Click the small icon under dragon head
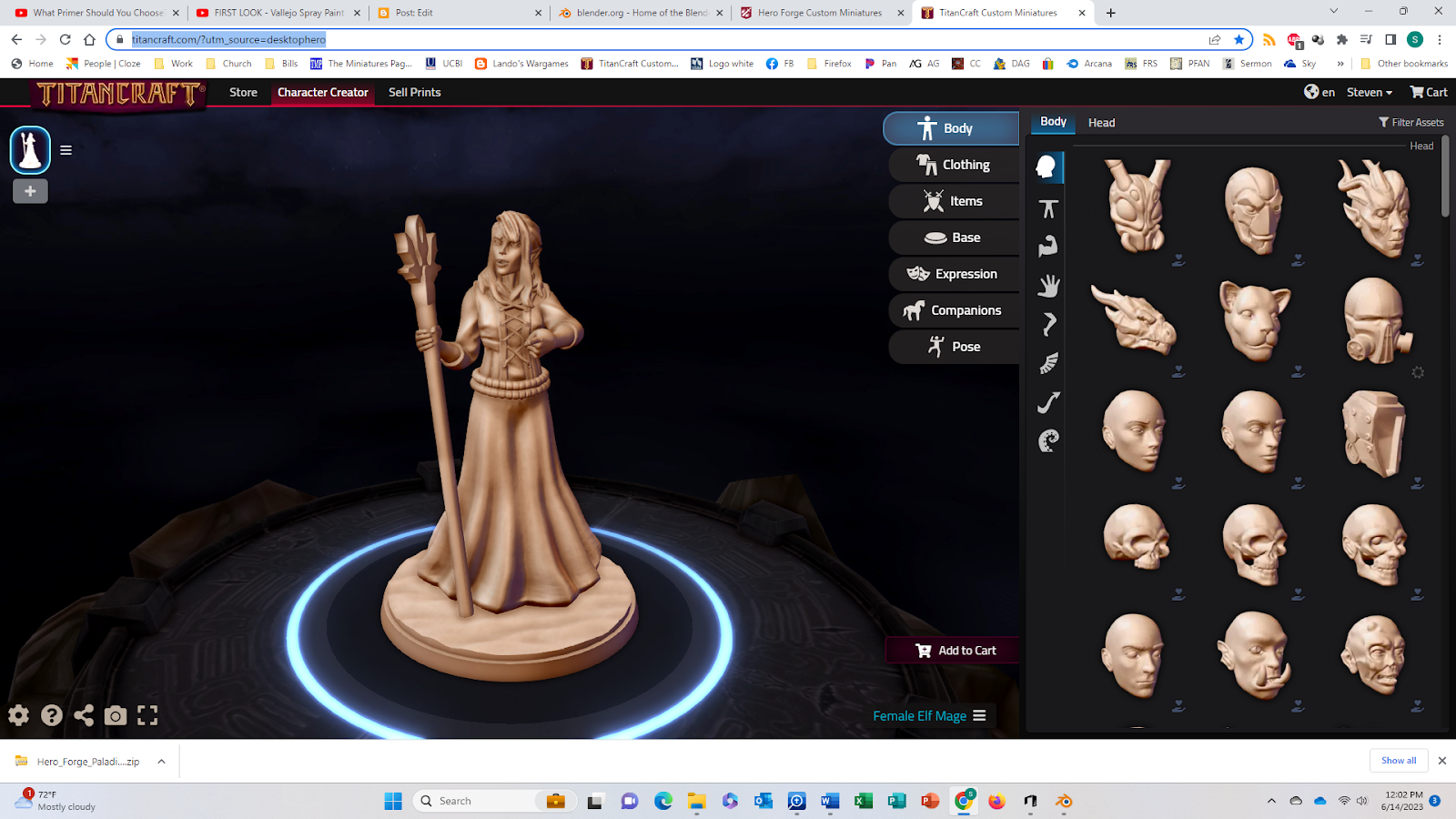 pos(1178,371)
